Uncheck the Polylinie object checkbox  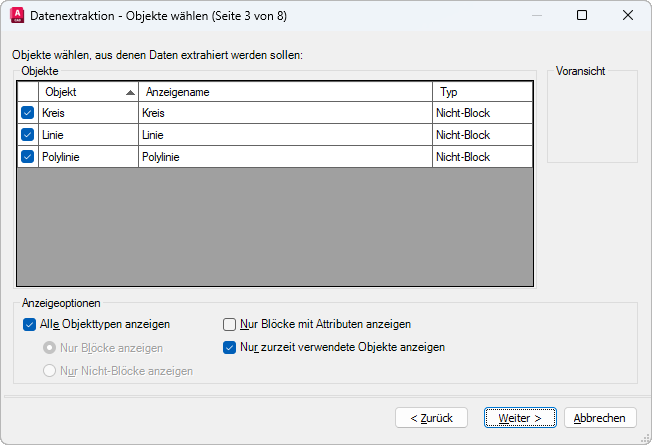(x=27, y=157)
